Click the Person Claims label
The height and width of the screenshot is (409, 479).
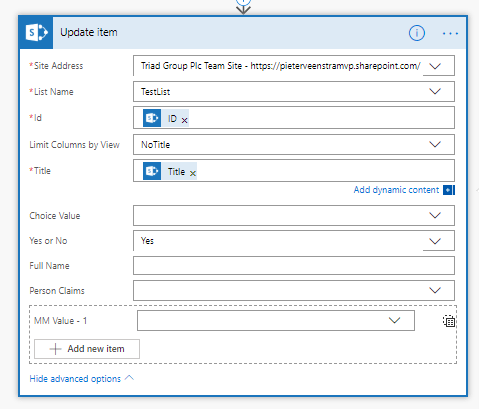tap(57, 291)
